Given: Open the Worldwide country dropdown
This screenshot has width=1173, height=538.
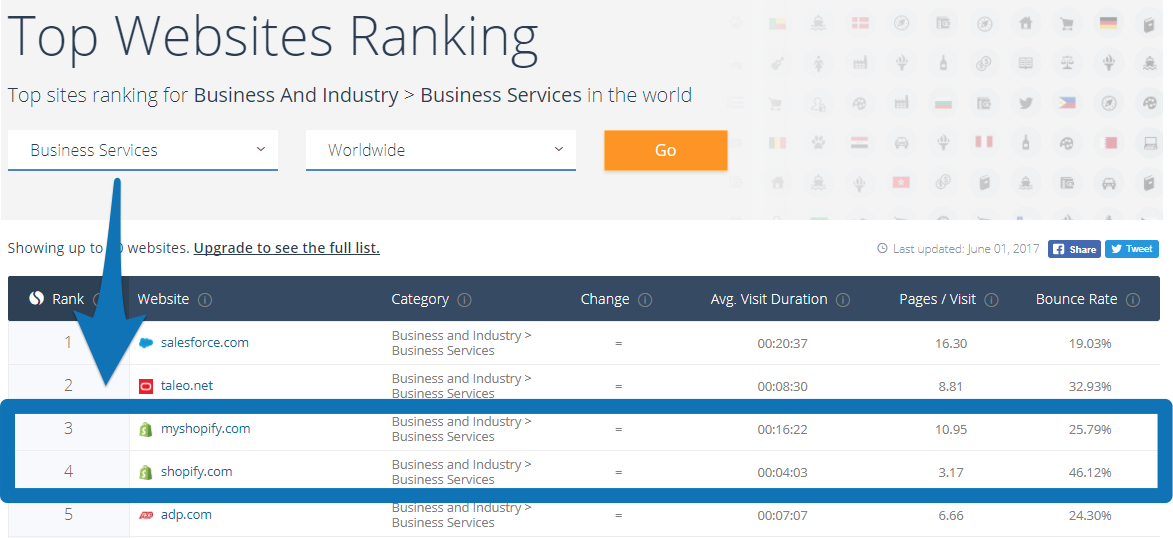Looking at the screenshot, I should 441,150.
